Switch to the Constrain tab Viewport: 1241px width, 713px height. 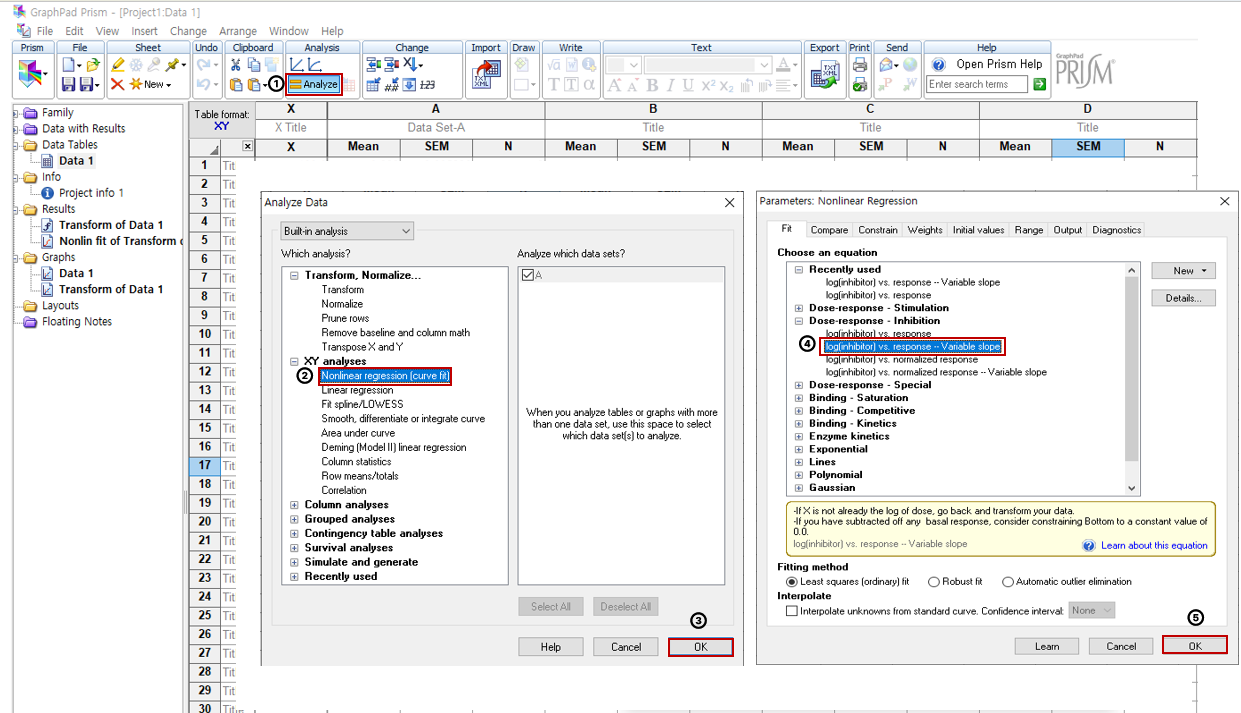click(878, 230)
